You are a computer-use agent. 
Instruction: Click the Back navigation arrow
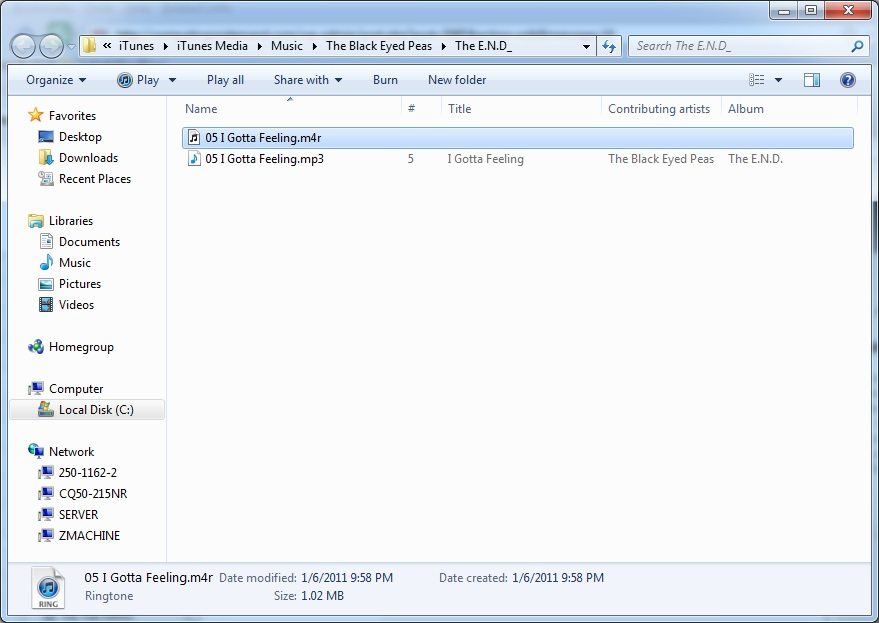pyautogui.click(x=24, y=47)
